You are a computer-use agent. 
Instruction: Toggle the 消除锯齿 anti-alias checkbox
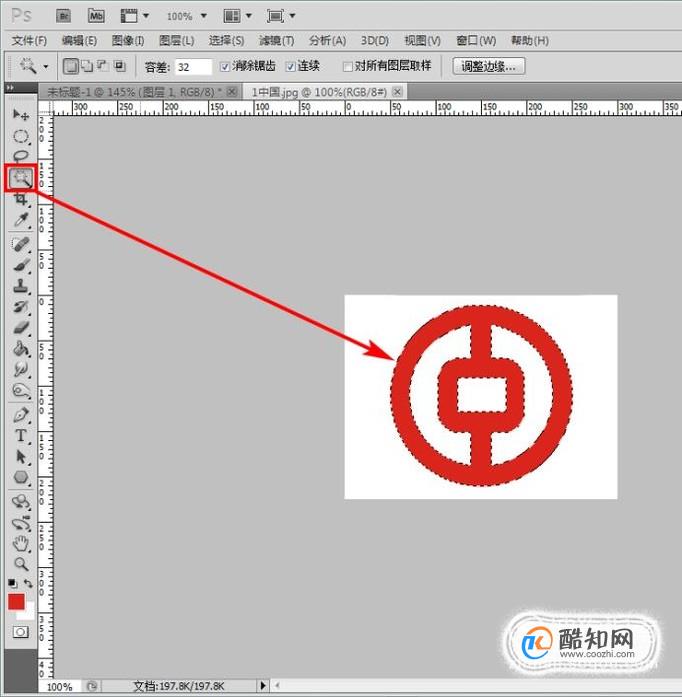click(225, 67)
